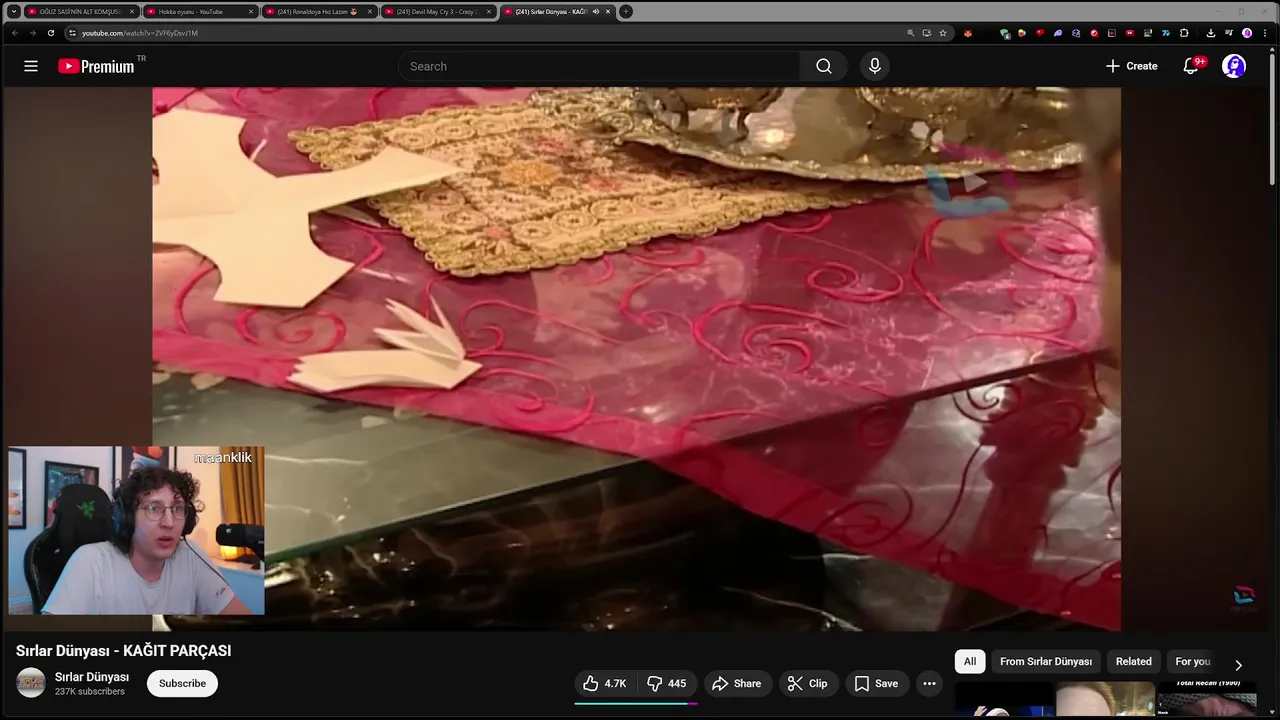Open browser downloads
This screenshot has height=720, width=1280.
pos(1210,33)
